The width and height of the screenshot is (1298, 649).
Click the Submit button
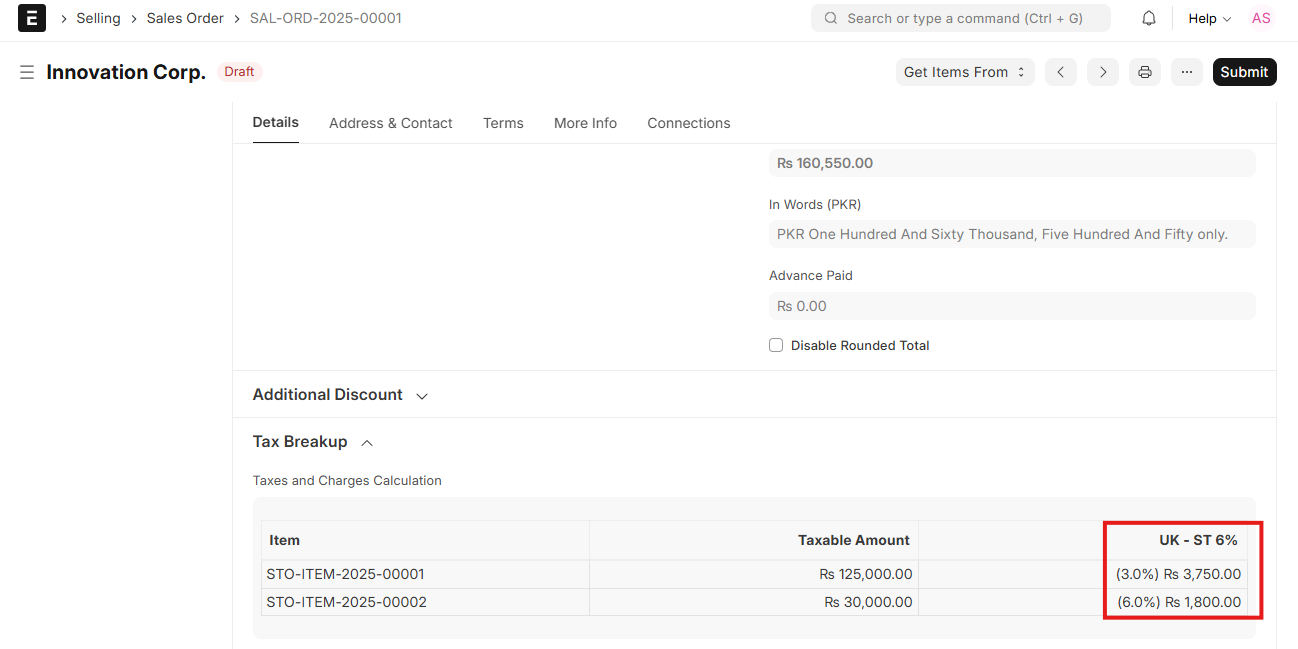[x=1244, y=72]
